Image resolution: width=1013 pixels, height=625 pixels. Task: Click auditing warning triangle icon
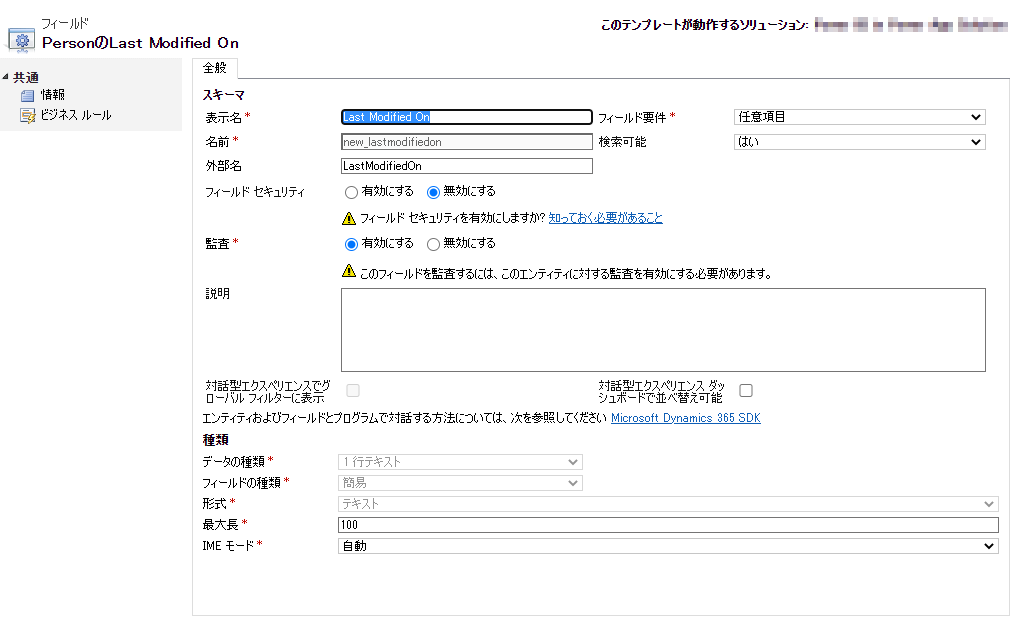pyautogui.click(x=349, y=271)
